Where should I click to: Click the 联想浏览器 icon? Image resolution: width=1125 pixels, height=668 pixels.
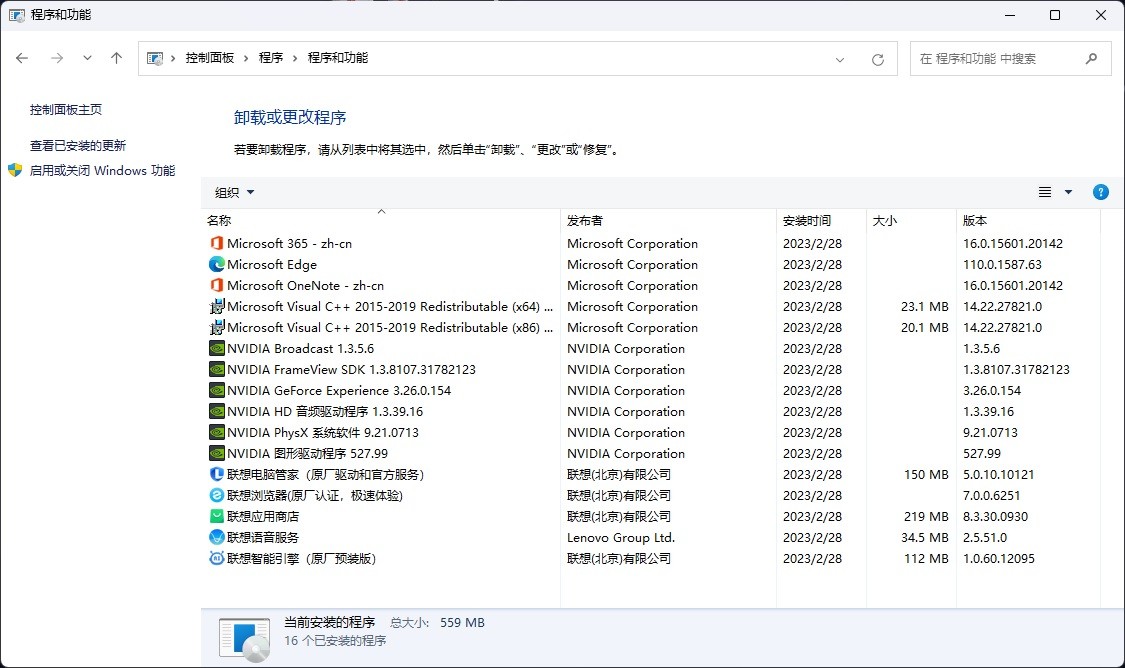216,495
